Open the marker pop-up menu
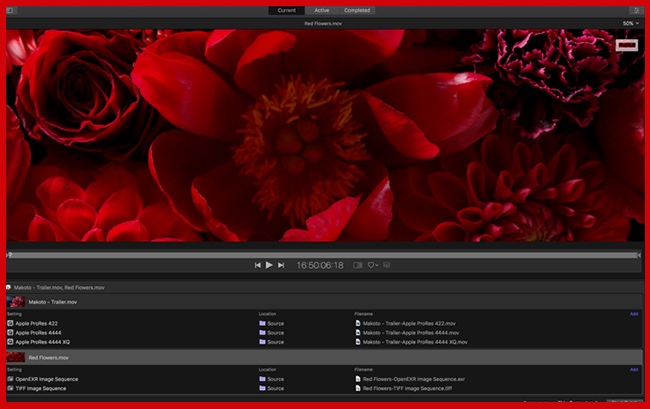650x409 pixels. [373, 265]
